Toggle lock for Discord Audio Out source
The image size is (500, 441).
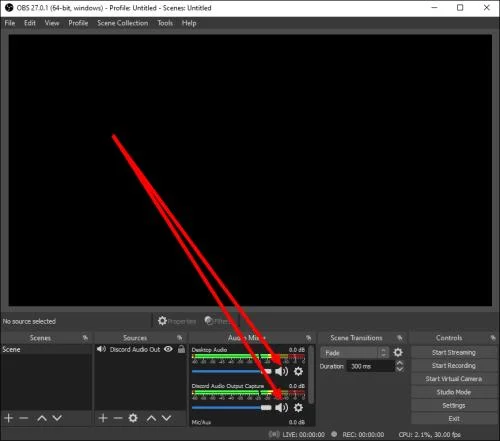point(181,349)
